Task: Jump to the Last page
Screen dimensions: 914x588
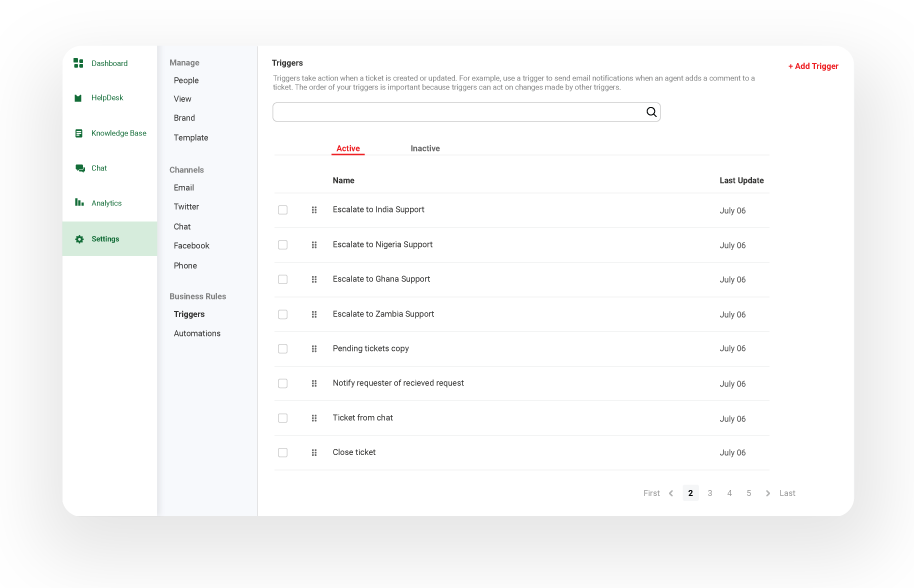Action: pyautogui.click(x=787, y=493)
